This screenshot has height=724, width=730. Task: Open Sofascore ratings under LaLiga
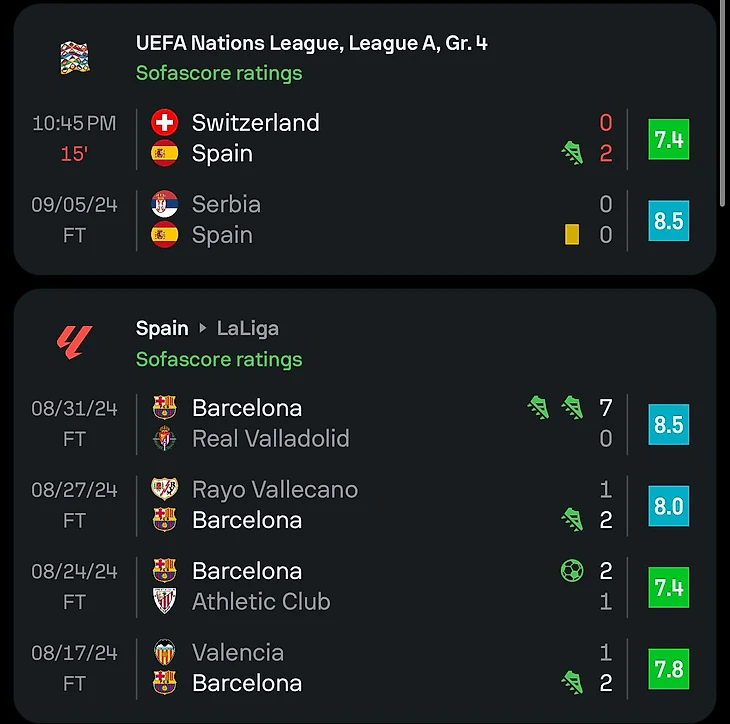point(219,359)
